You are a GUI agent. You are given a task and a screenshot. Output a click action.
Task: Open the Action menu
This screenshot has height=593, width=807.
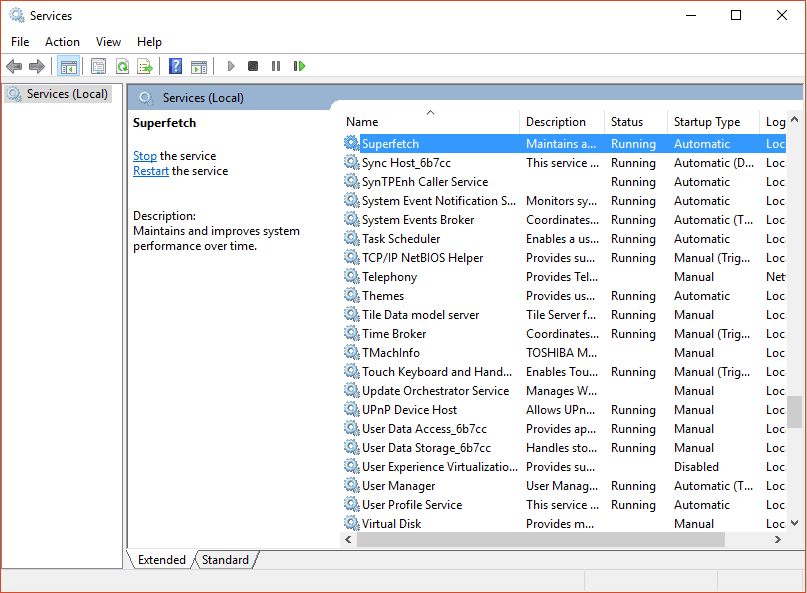pyautogui.click(x=62, y=42)
